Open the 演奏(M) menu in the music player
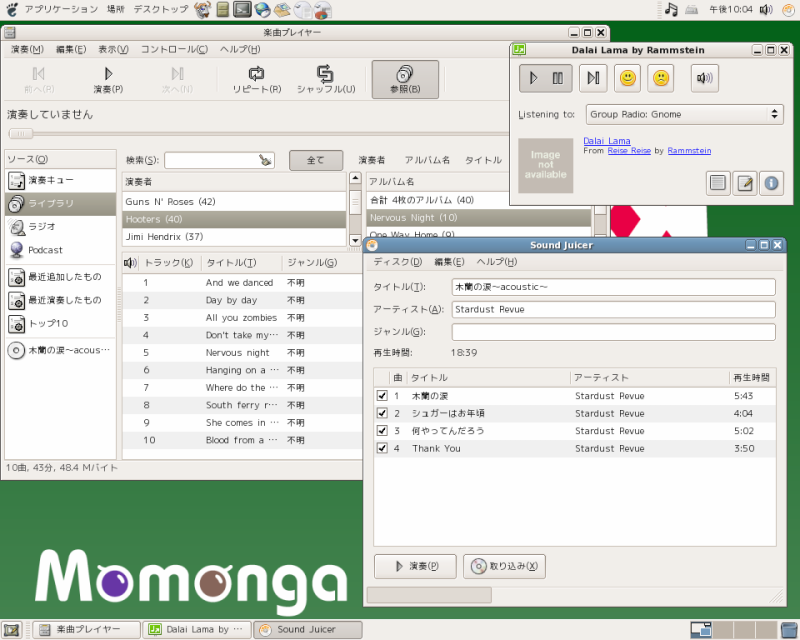The width and height of the screenshot is (800, 640). pyautogui.click(x=28, y=50)
